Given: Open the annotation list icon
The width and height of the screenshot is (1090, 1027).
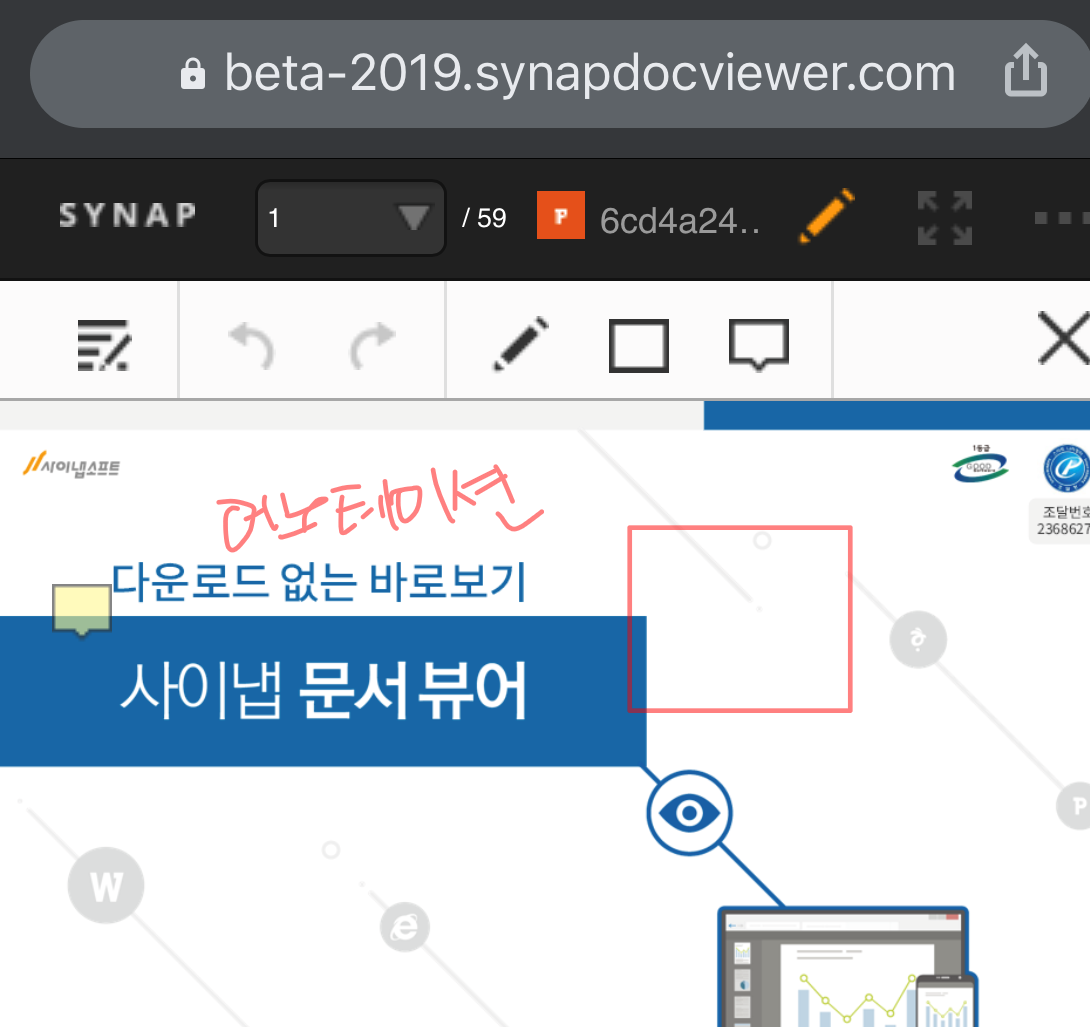Looking at the screenshot, I should point(104,345).
